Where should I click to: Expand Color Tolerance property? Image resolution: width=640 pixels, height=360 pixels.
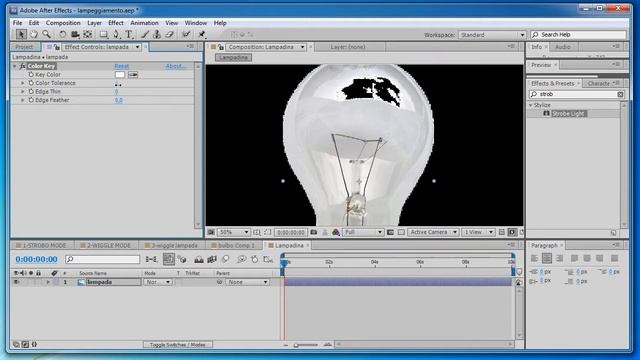(x=23, y=83)
